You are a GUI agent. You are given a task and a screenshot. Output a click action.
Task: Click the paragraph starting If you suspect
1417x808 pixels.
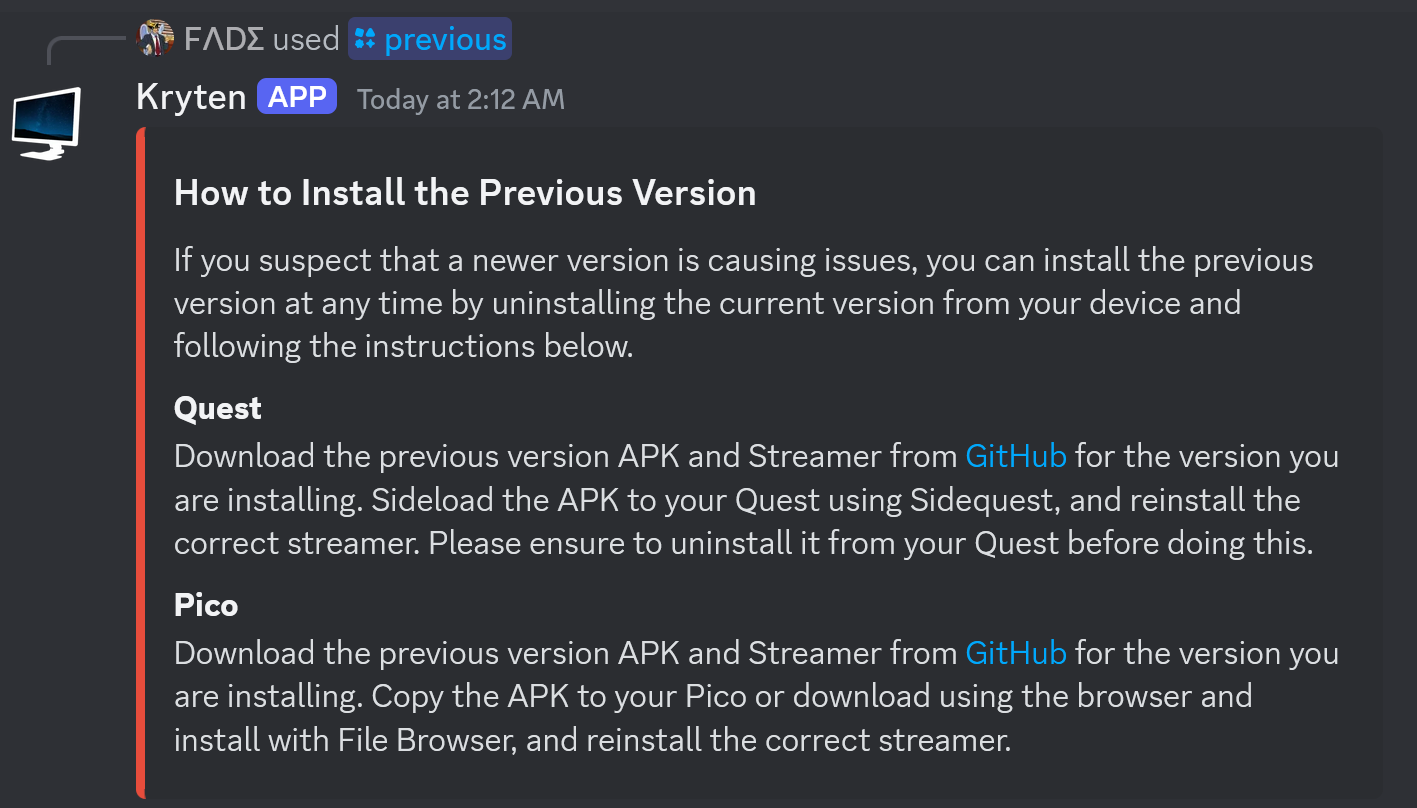click(x=743, y=303)
